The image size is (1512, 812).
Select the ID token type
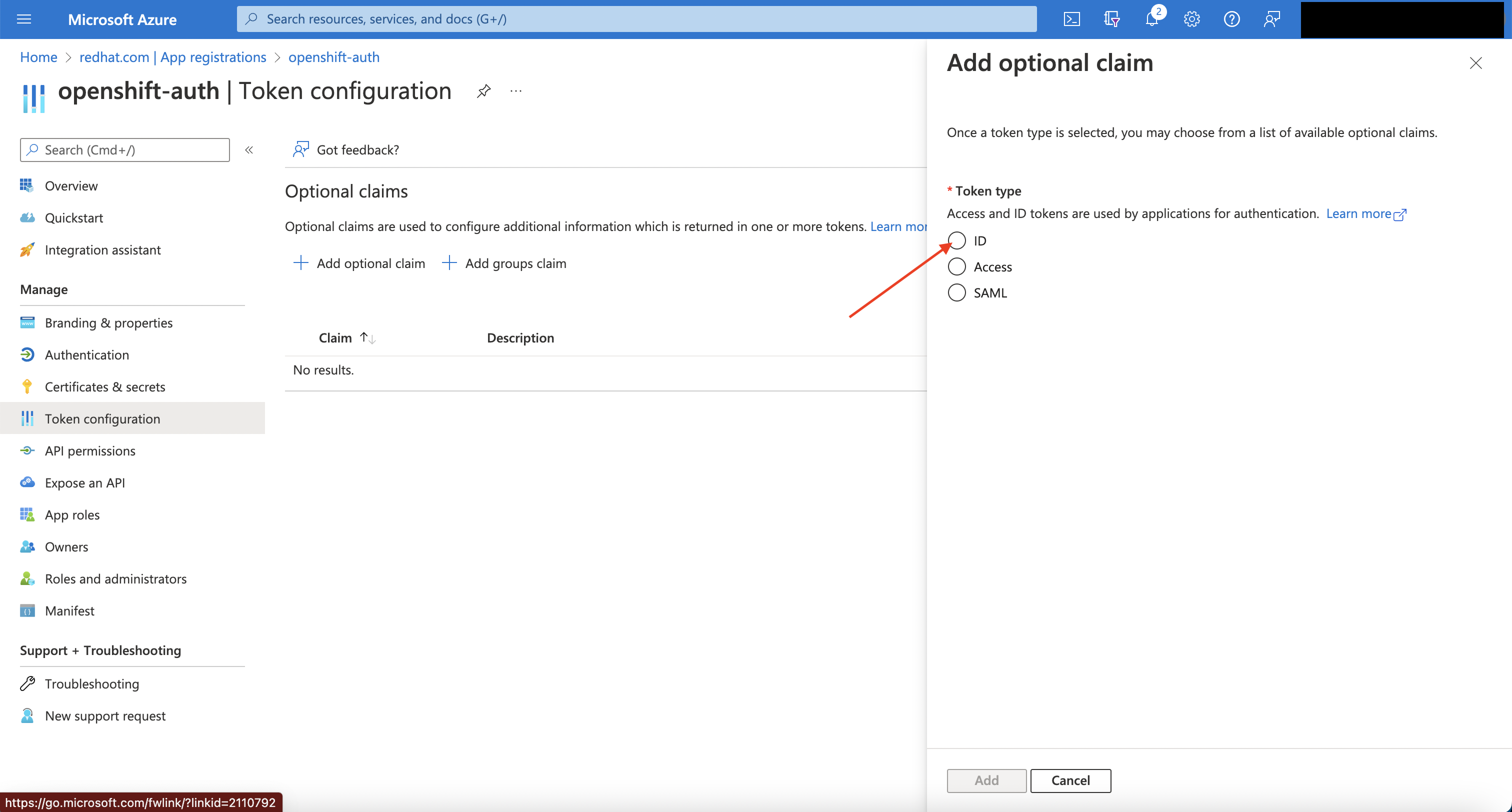click(x=956, y=240)
